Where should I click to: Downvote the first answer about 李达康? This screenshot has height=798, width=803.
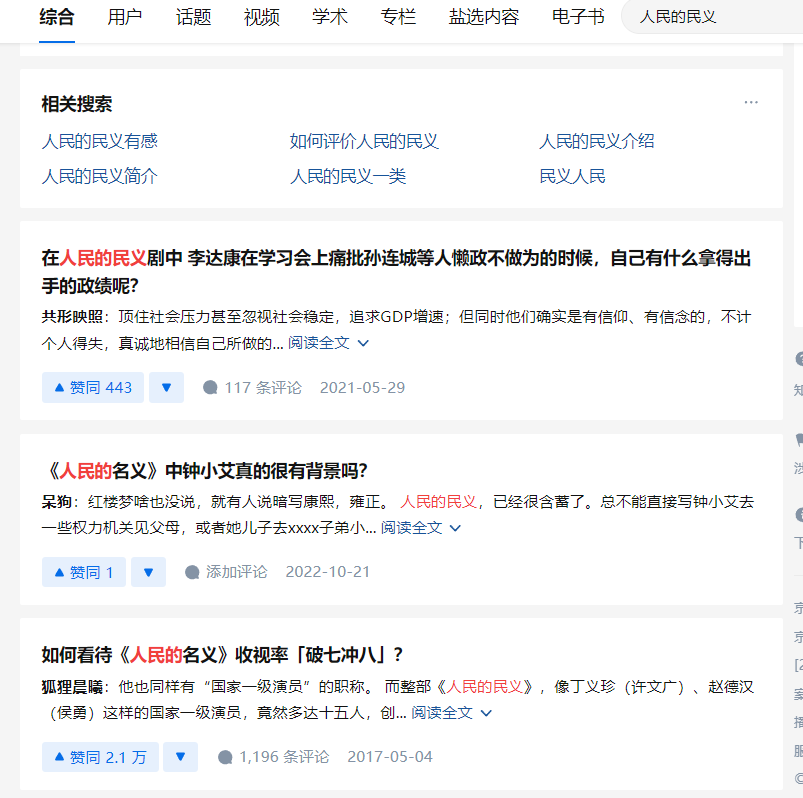pyautogui.click(x=166, y=387)
